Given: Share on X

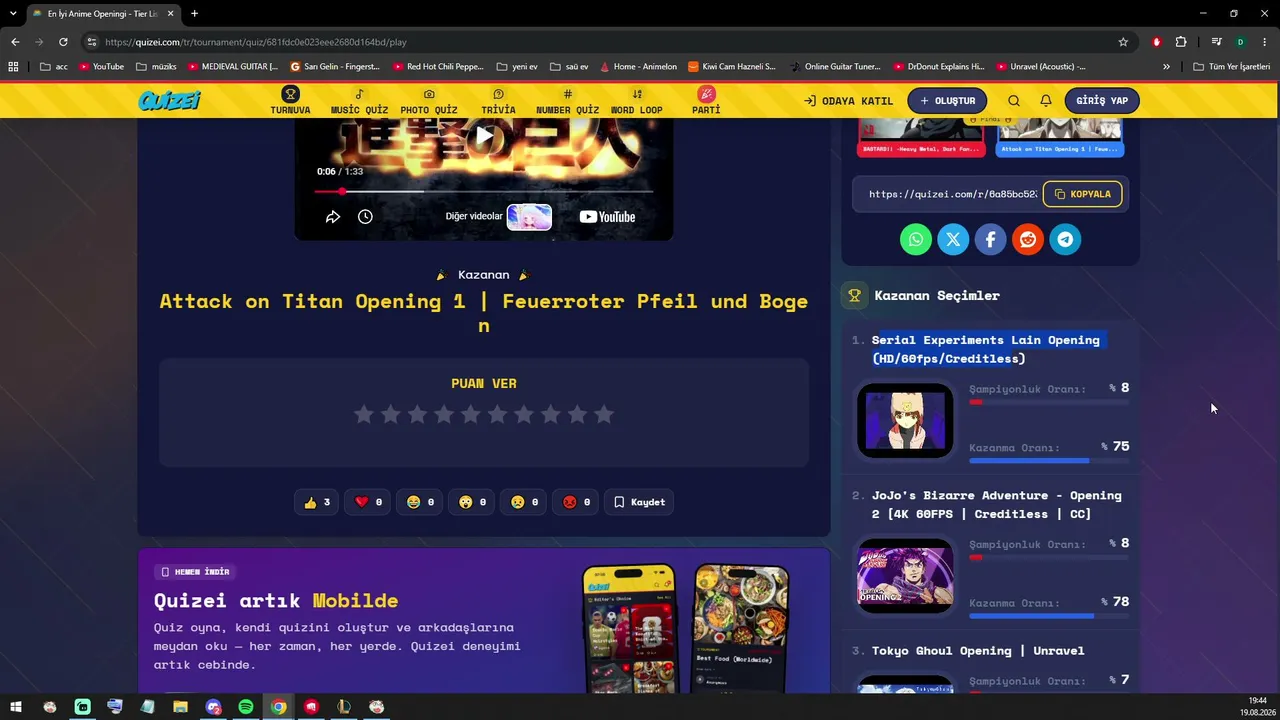Looking at the screenshot, I should [x=953, y=239].
